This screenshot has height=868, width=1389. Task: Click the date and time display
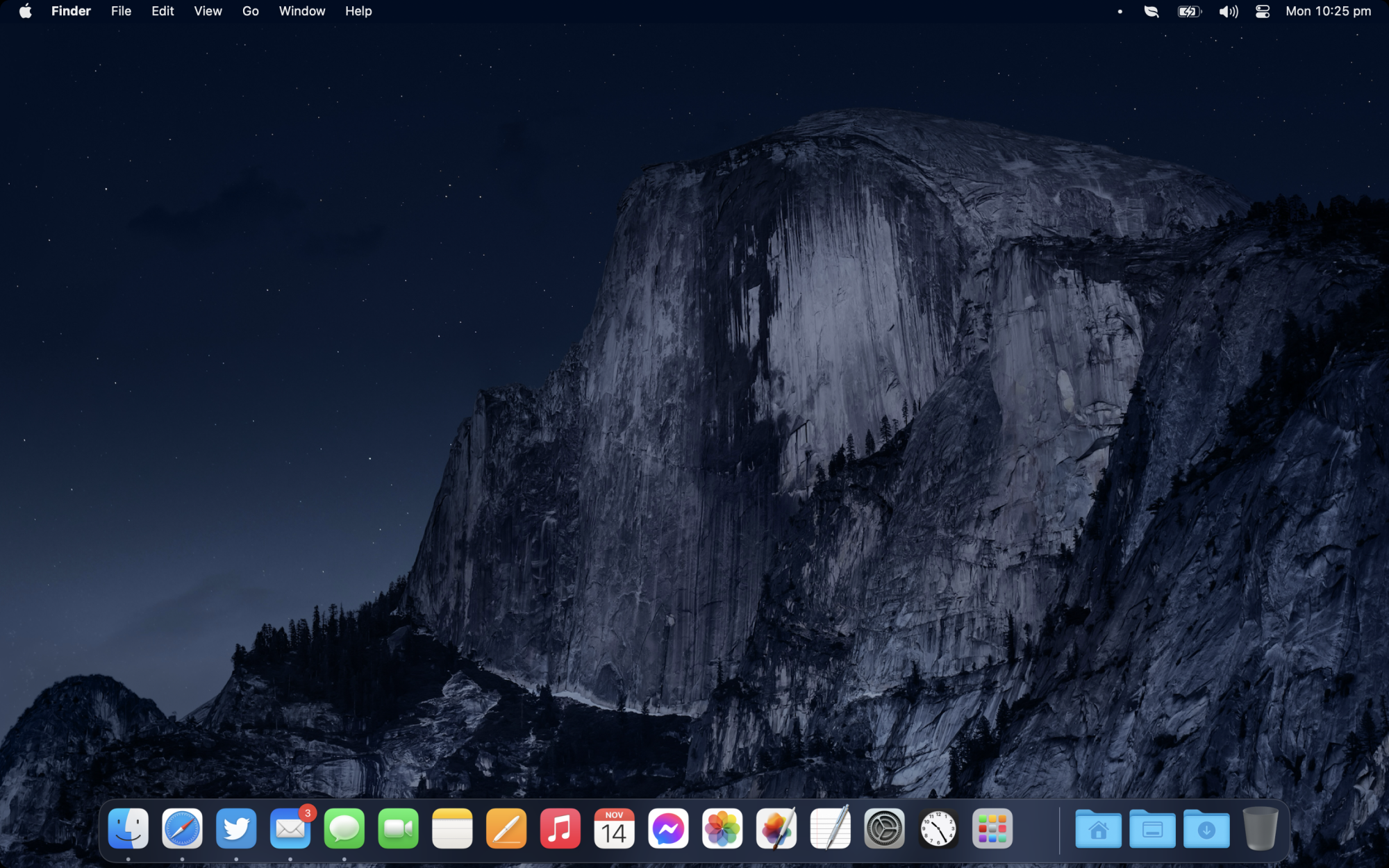click(x=1328, y=11)
